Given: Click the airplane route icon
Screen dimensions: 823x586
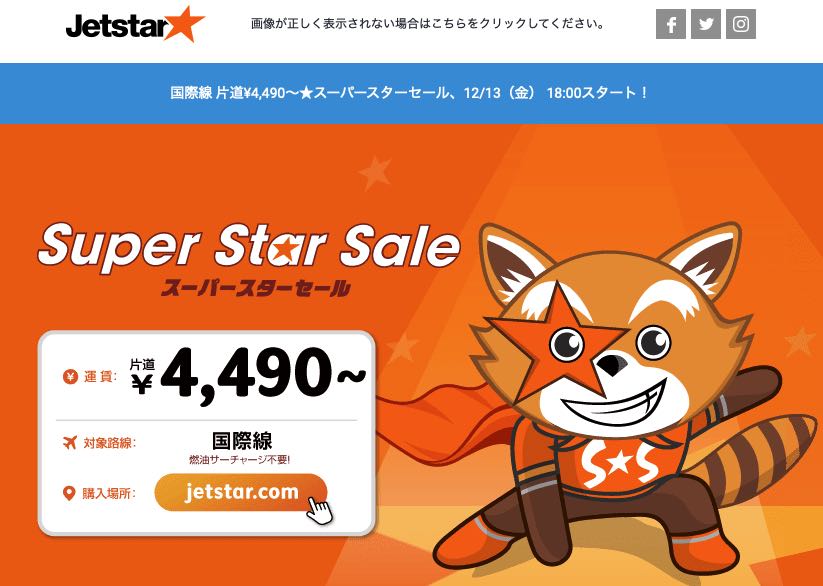Looking at the screenshot, I should [x=70, y=443].
